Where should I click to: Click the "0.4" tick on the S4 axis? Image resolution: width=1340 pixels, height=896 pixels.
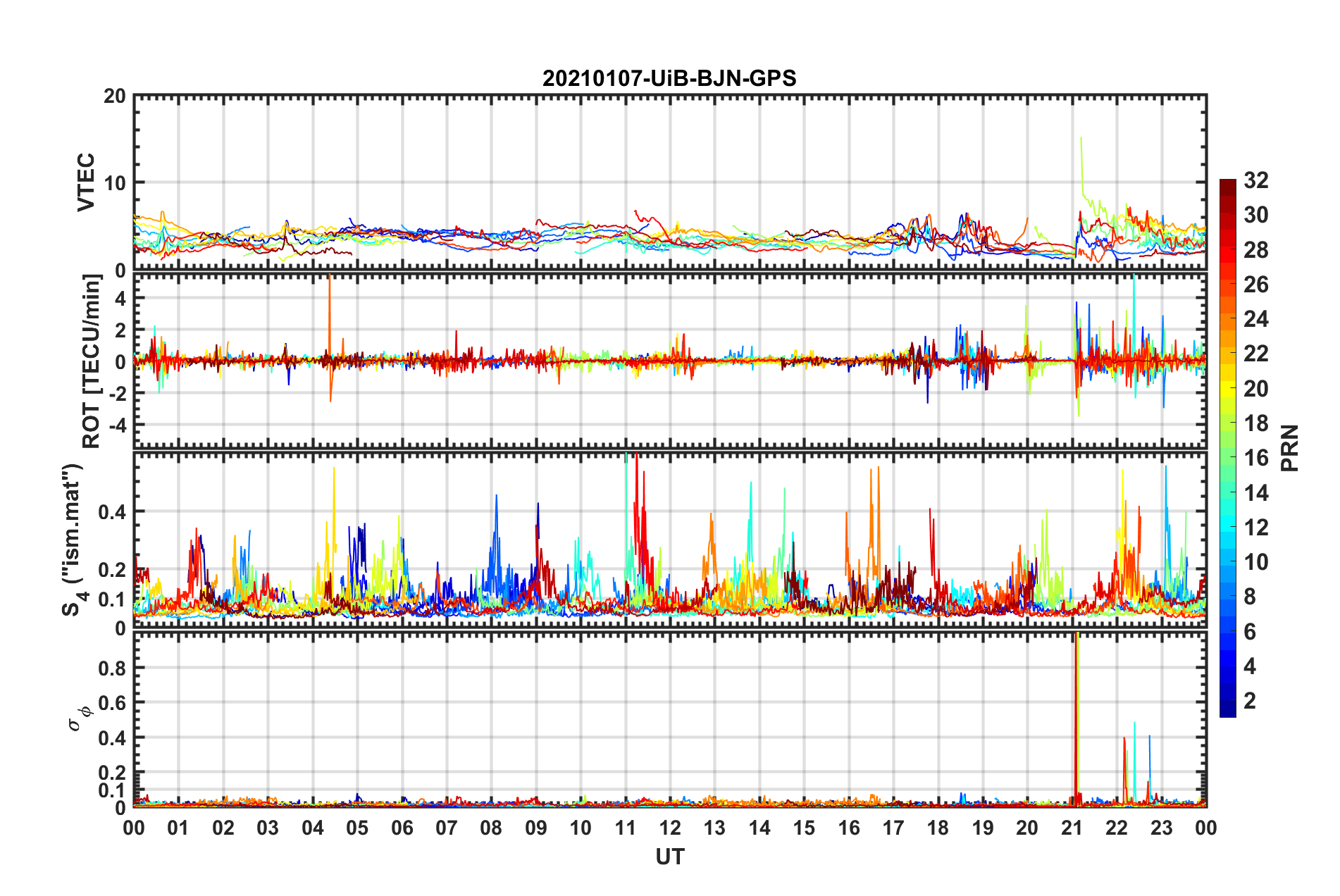point(113,512)
